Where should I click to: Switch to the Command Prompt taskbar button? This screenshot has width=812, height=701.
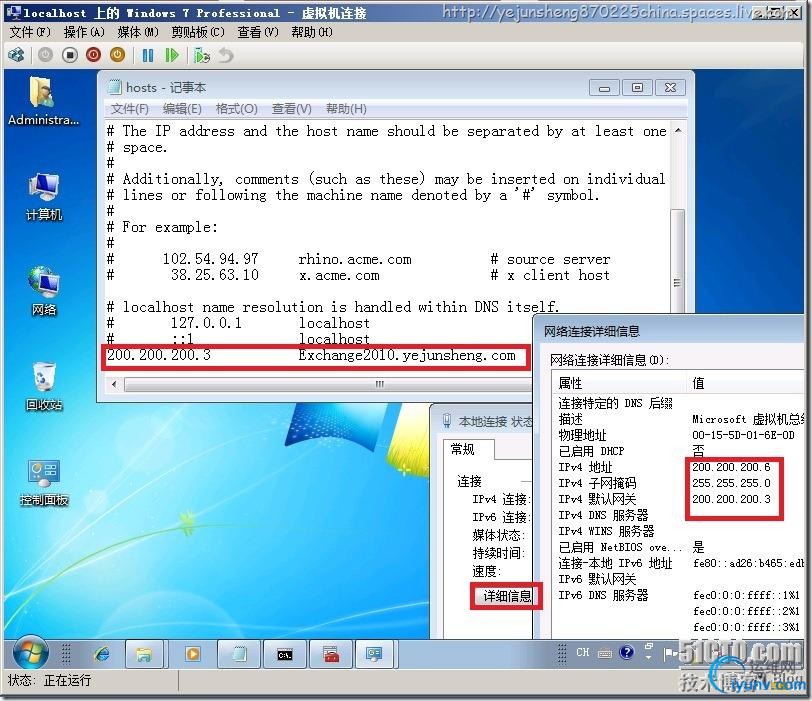point(284,654)
